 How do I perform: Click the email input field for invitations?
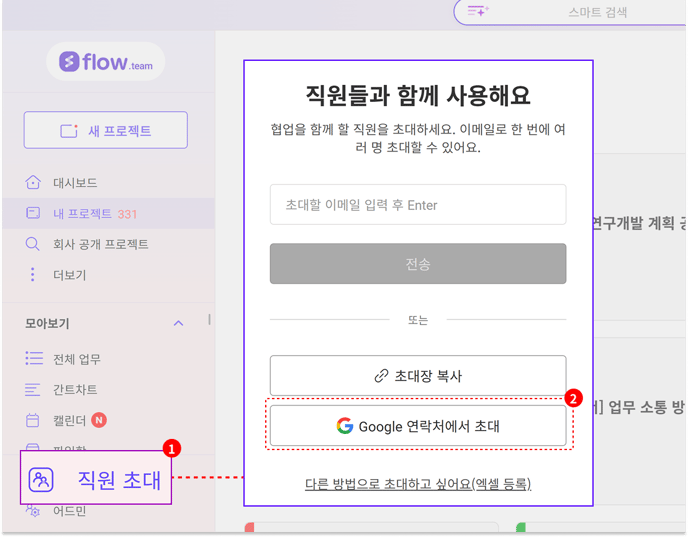pos(418,205)
